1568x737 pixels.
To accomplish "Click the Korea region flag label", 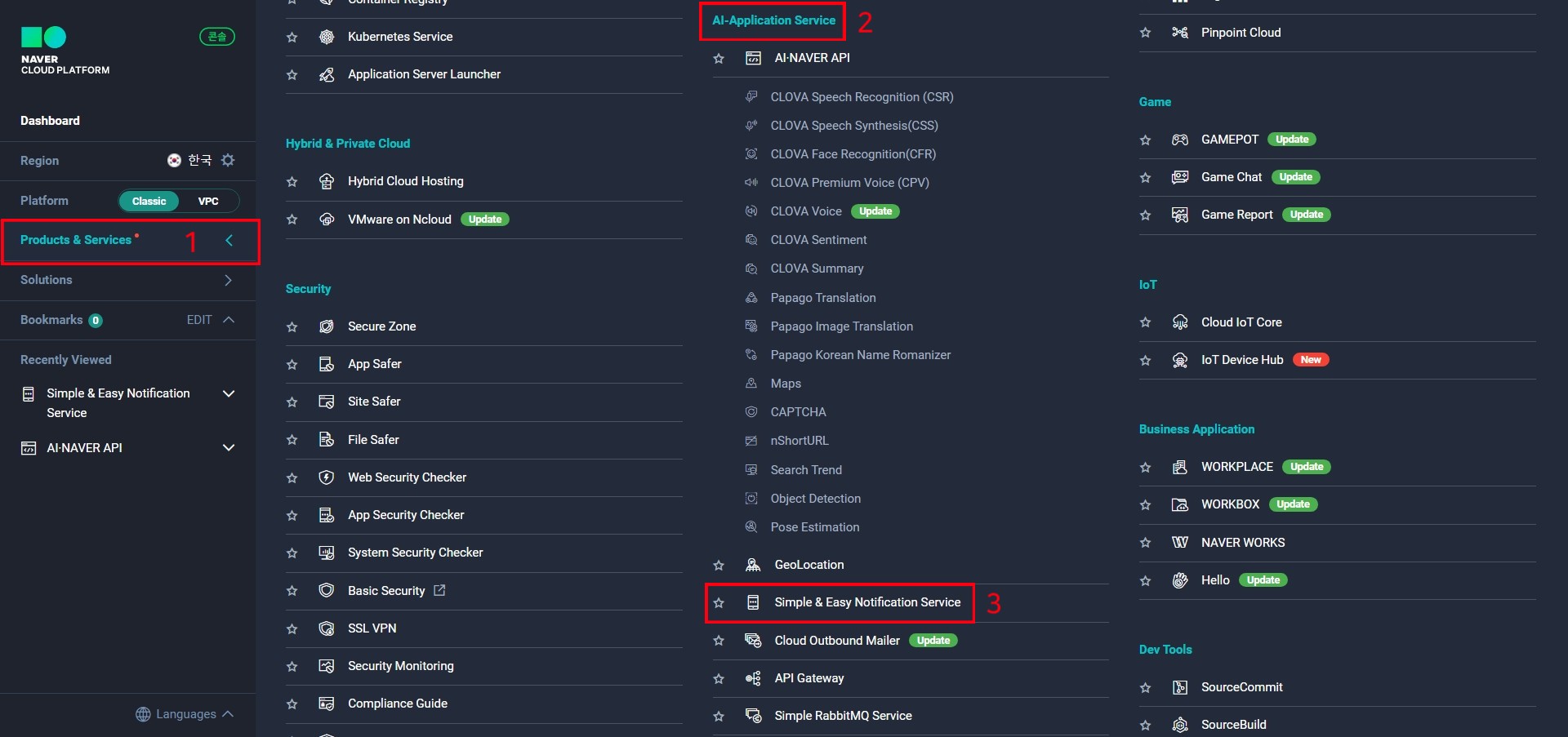I will (189, 160).
